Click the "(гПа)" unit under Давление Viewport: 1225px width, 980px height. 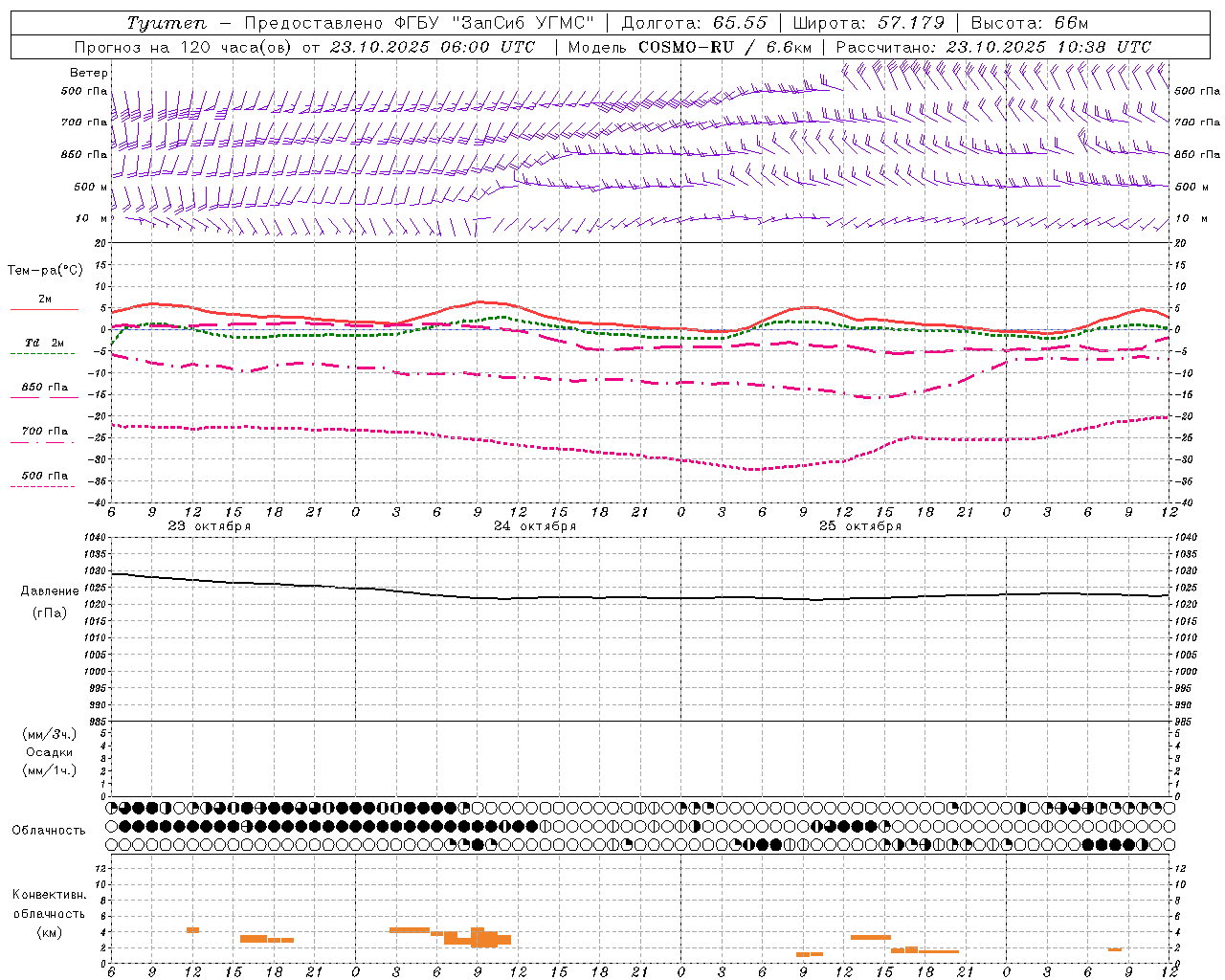[x=50, y=612]
